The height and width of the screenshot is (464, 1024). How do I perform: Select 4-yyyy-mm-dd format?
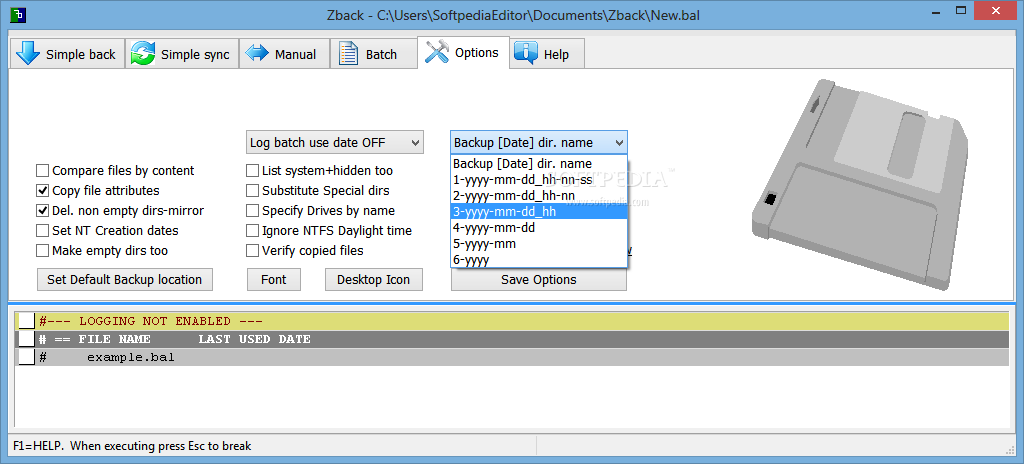click(539, 227)
